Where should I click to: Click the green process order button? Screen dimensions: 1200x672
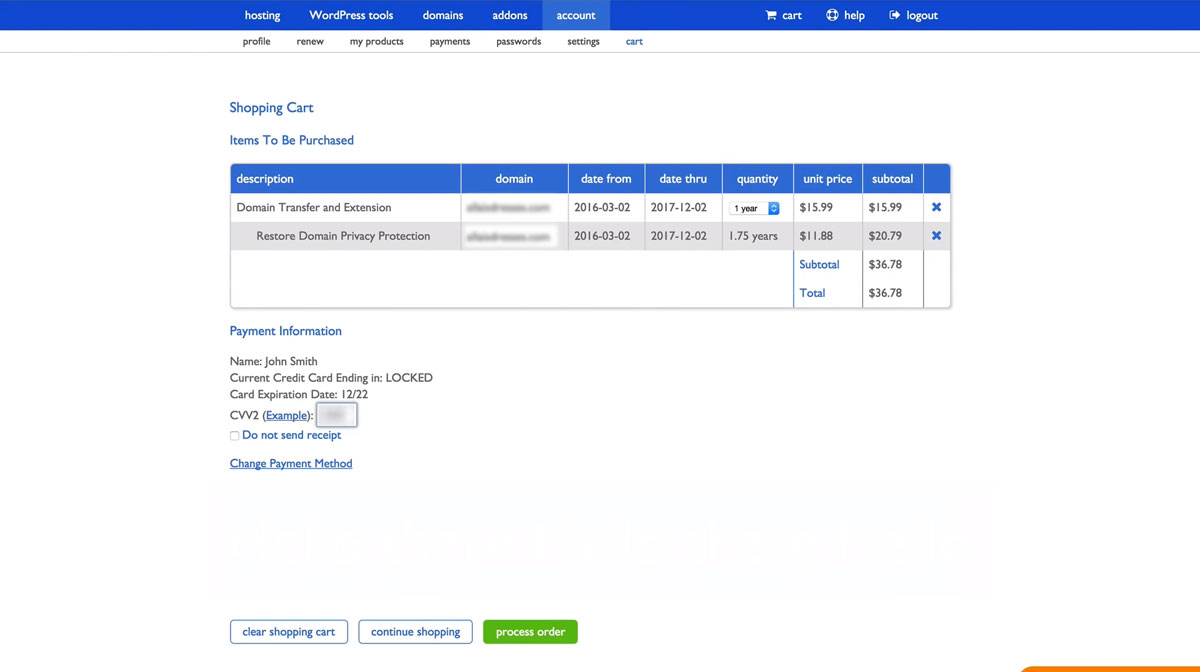(530, 632)
